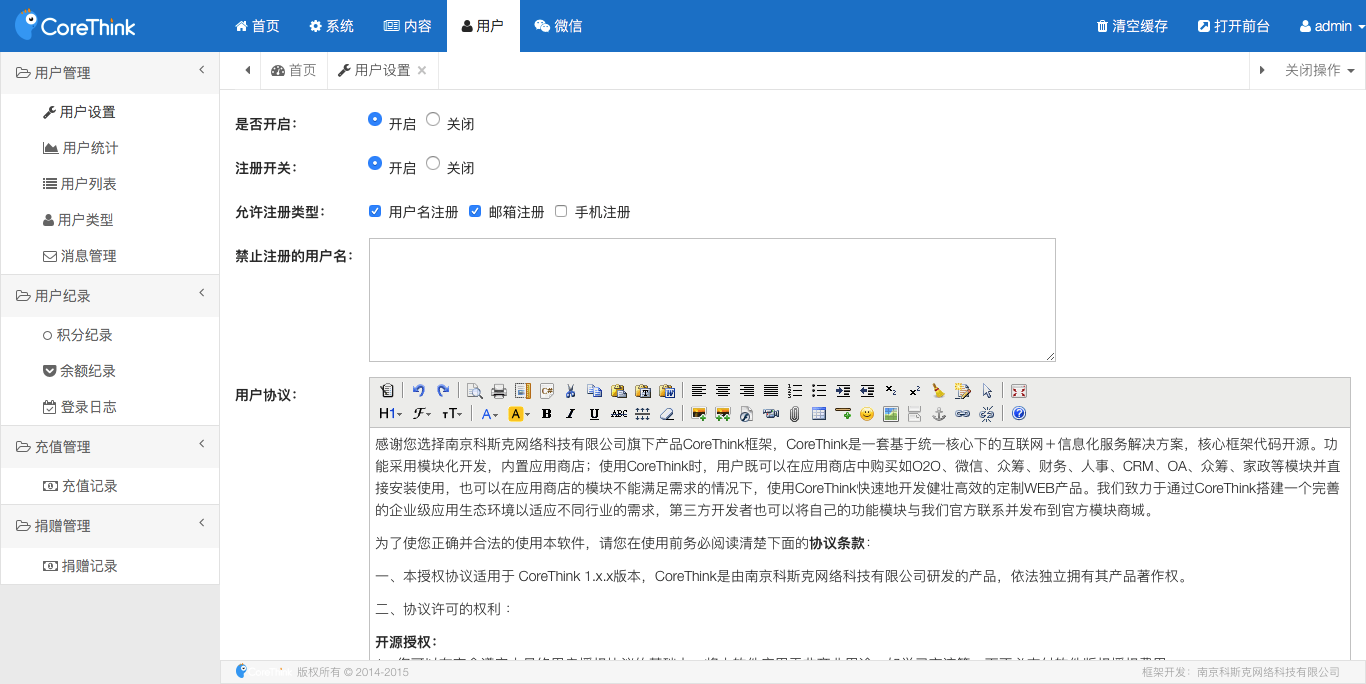
Task: Apply superscript formatting in the editor
Action: [915, 391]
